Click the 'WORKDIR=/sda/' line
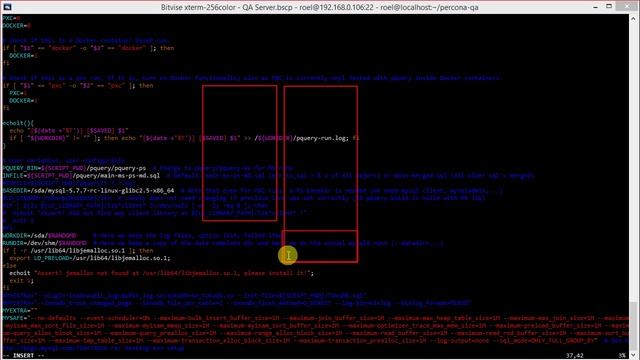This screenshot has height=360, width=640. (x=39, y=236)
